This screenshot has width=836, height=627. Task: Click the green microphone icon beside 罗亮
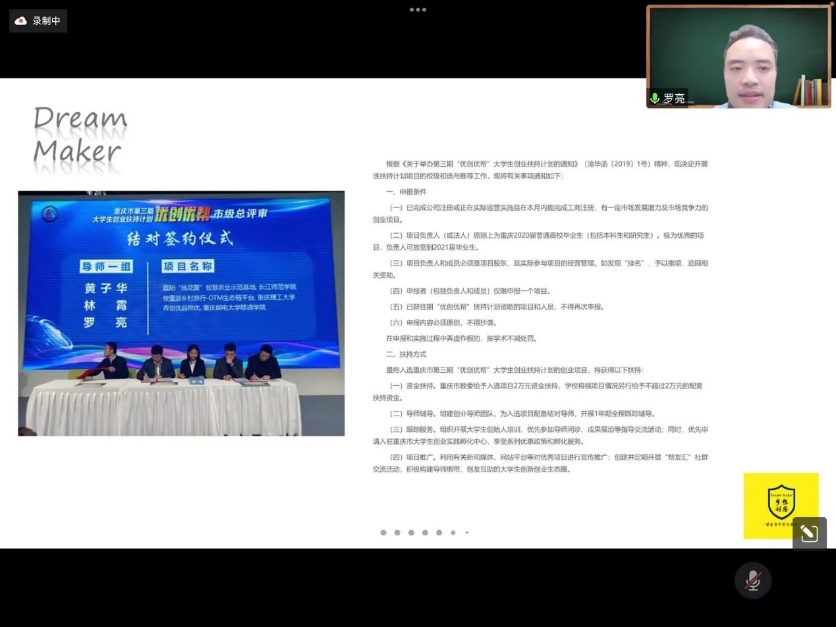pos(657,99)
